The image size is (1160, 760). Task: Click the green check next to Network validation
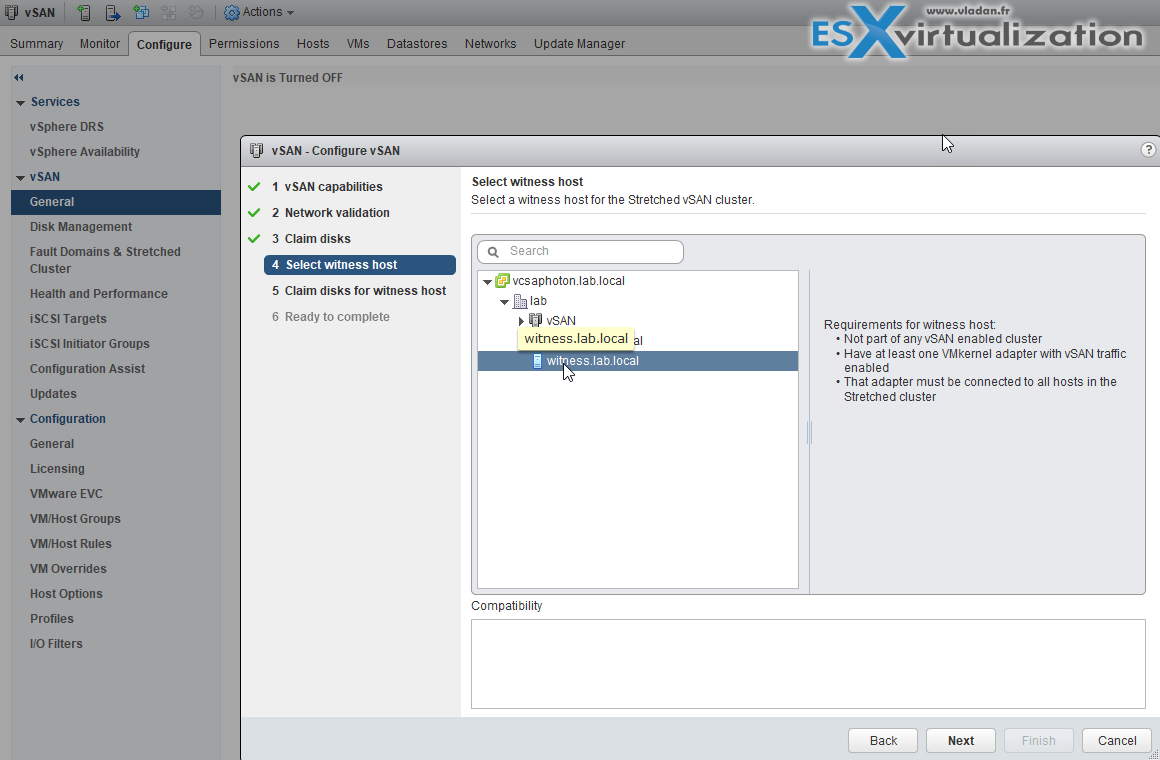[x=254, y=212]
